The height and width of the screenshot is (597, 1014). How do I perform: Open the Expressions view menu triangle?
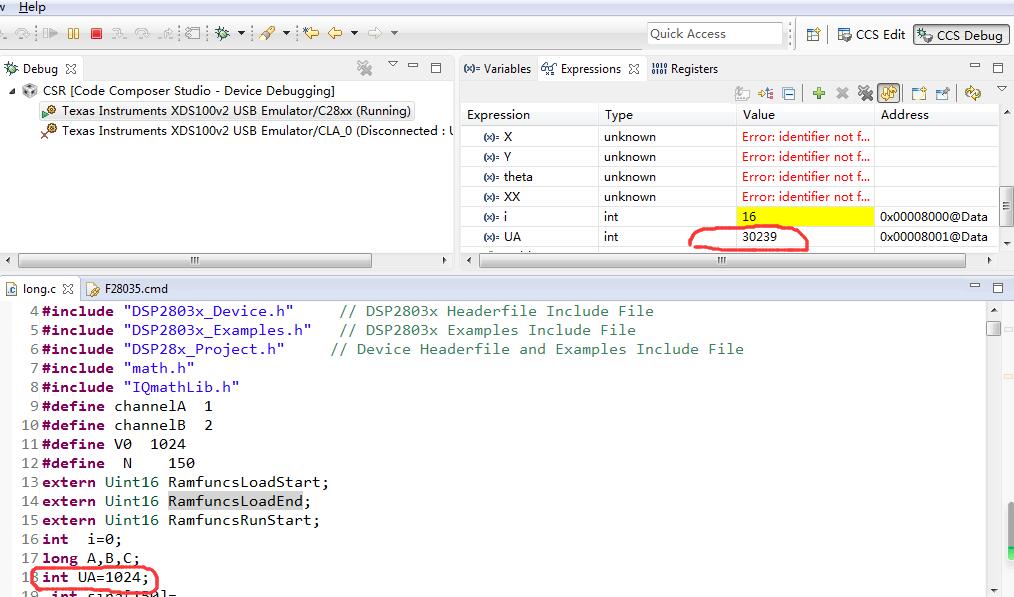[1002, 89]
